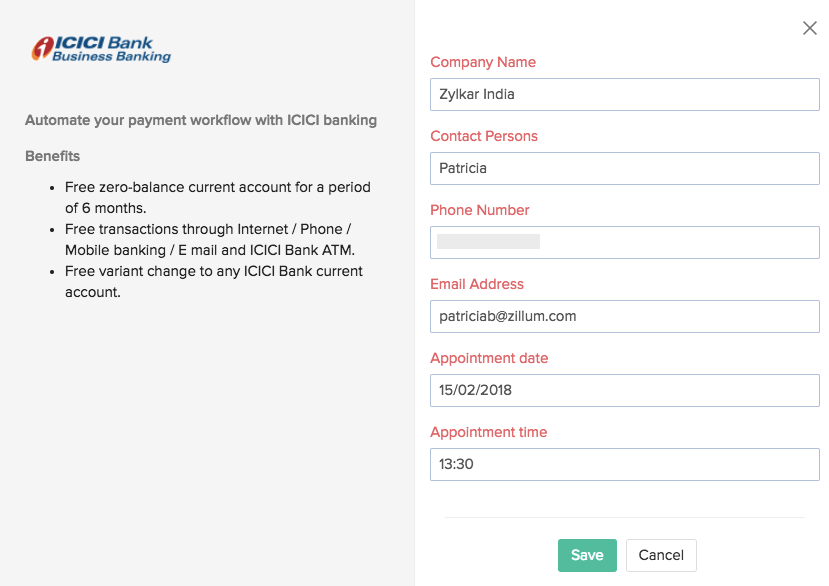Click the zero-balance current account bullet

(x=217, y=197)
